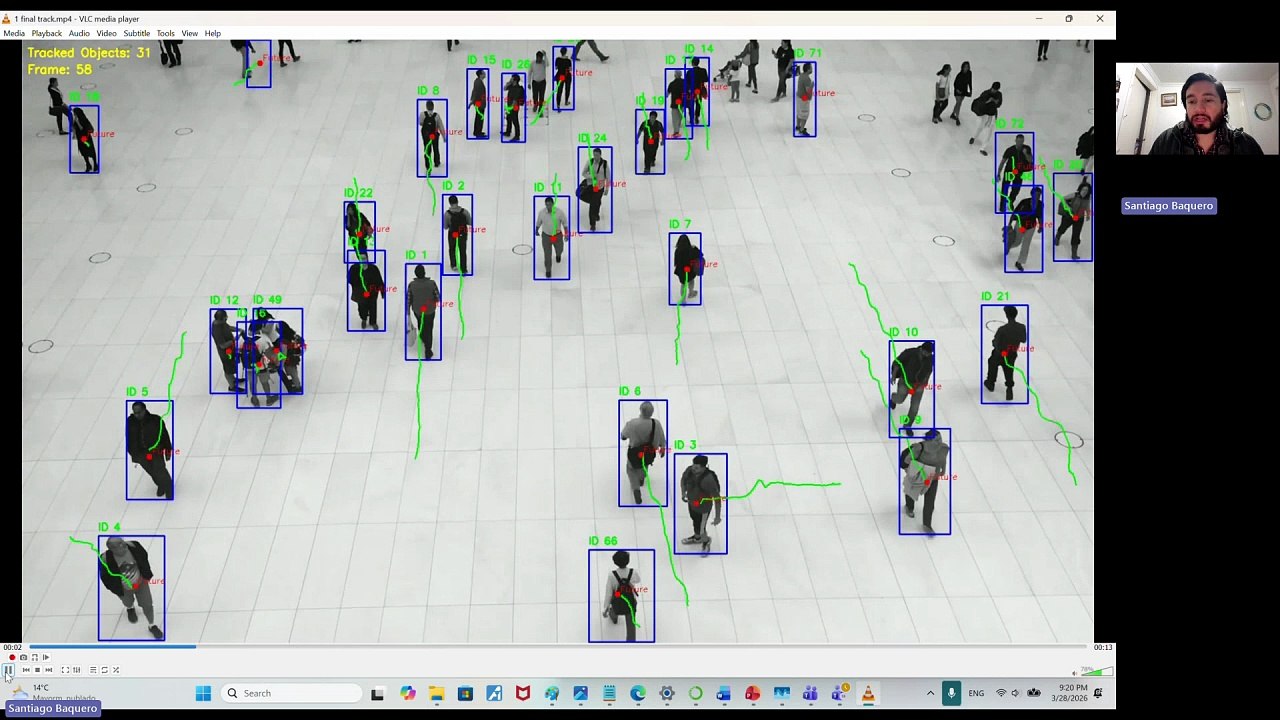Open the Tools menu
This screenshot has width=1280, height=720.
[165, 33]
